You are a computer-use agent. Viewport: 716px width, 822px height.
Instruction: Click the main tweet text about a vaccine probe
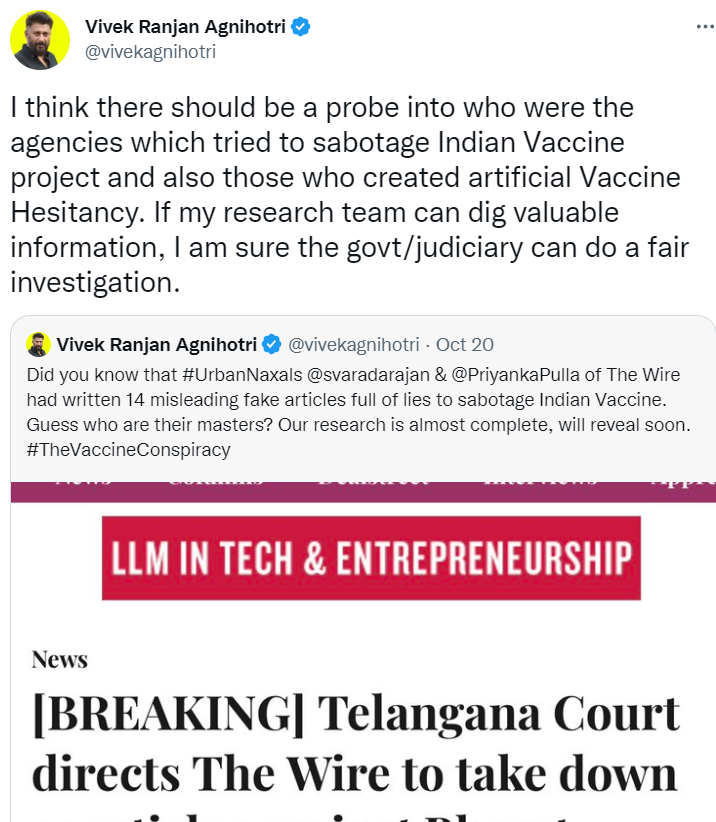tap(345, 195)
